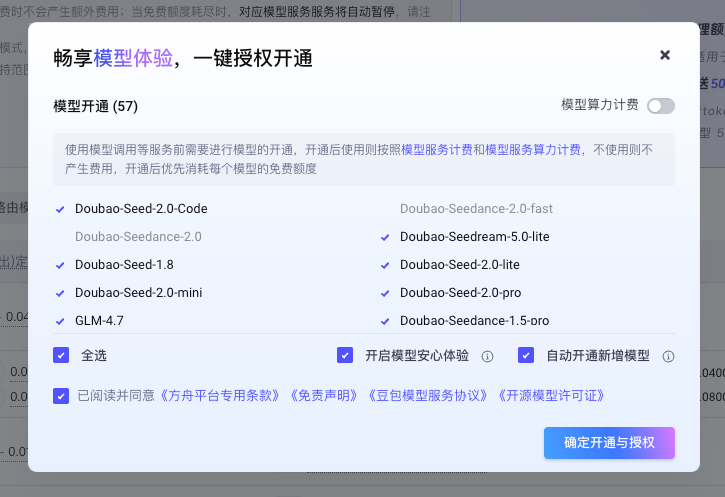Close the model authorization dialog

[665, 55]
